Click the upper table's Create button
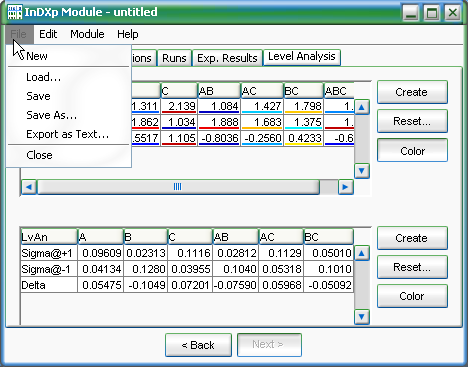This screenshot has width=468, height=367. click(412, 92)
